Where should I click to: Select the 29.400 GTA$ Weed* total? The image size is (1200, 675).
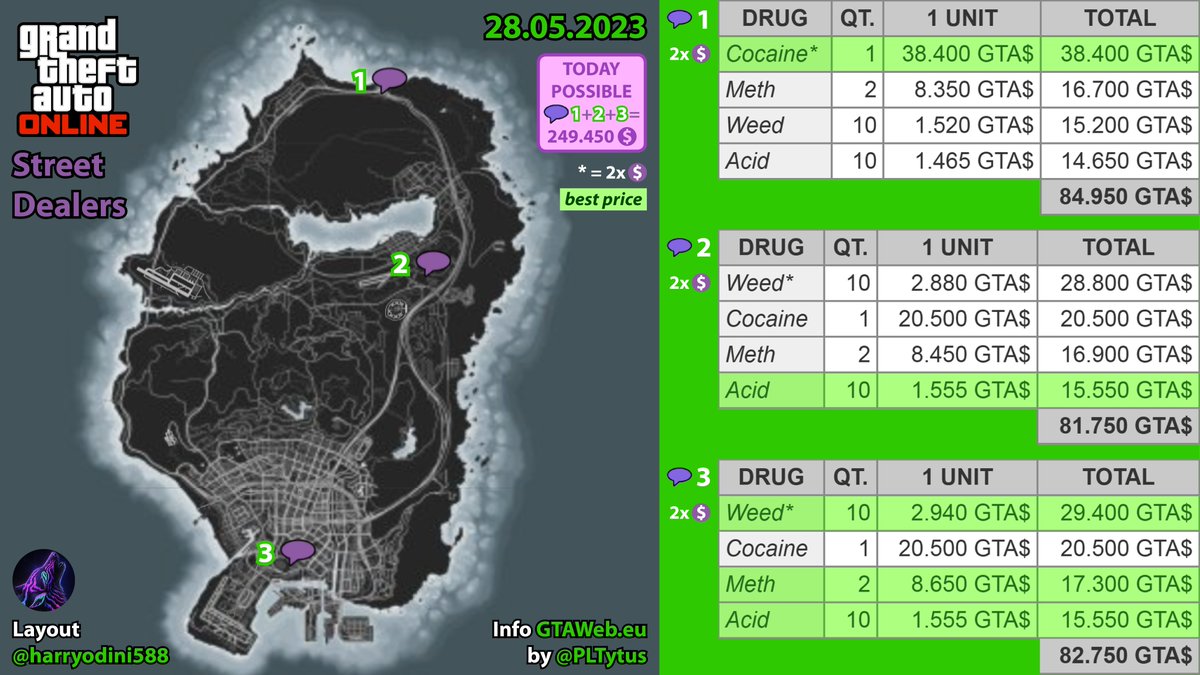pos(1118,513)
